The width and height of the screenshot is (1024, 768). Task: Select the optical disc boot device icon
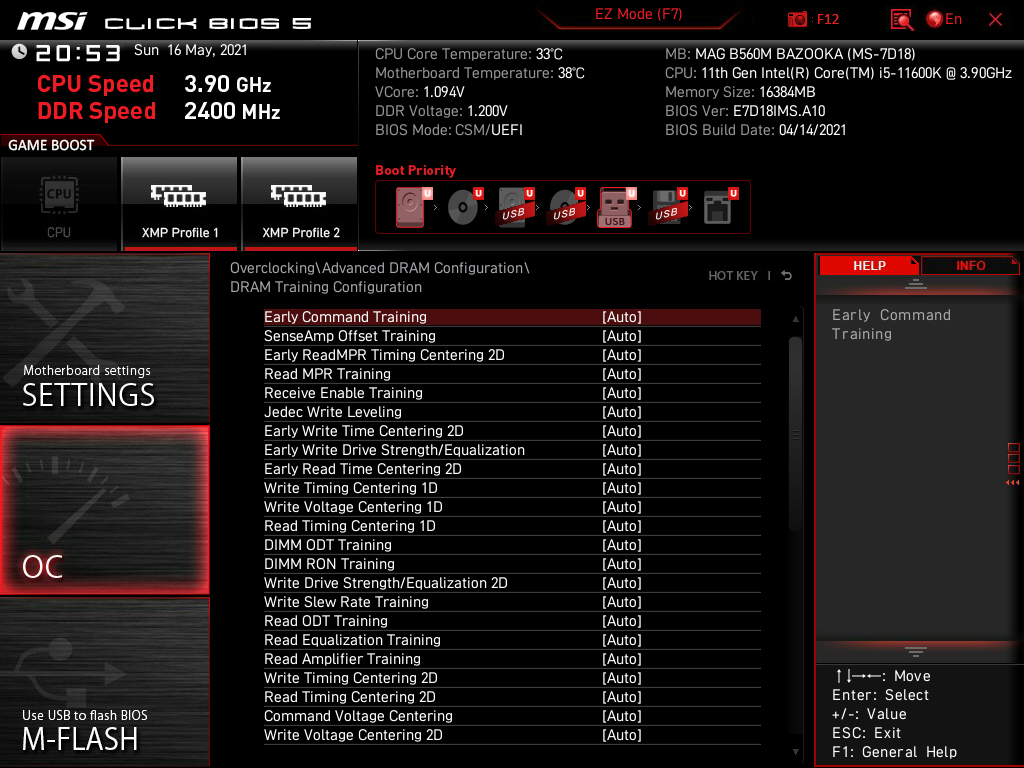point(465,207)
